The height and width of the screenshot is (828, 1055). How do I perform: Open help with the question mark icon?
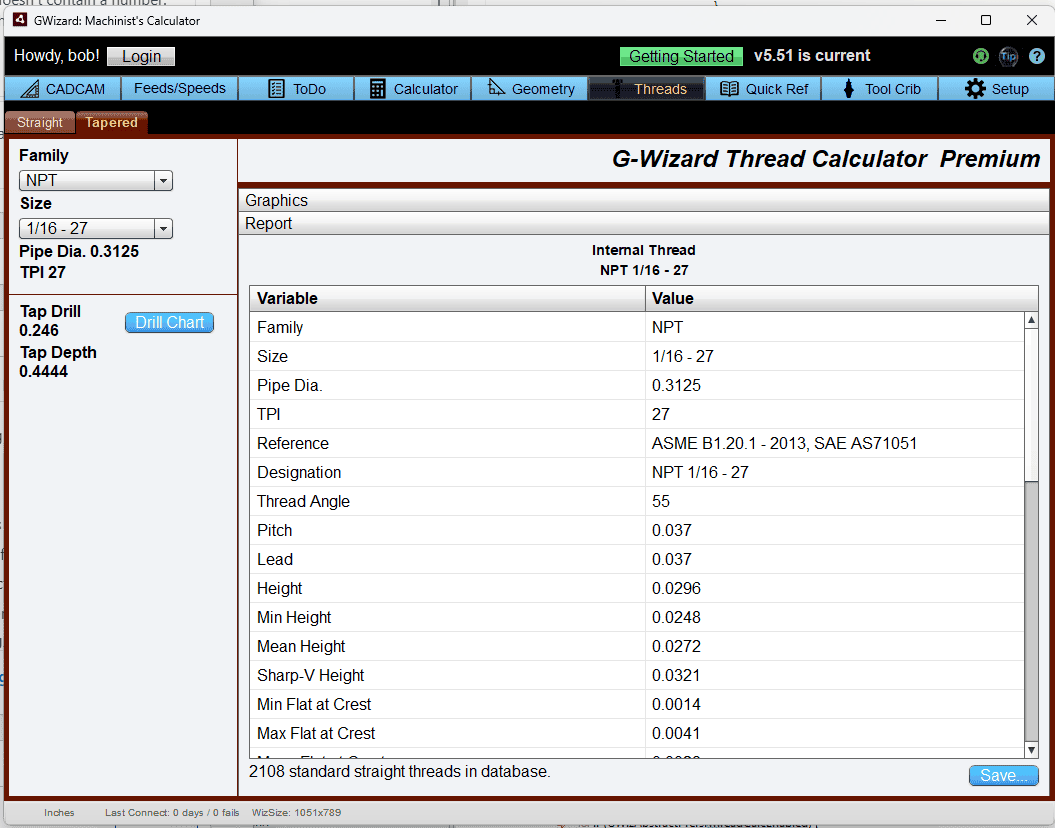[1037, 57]
